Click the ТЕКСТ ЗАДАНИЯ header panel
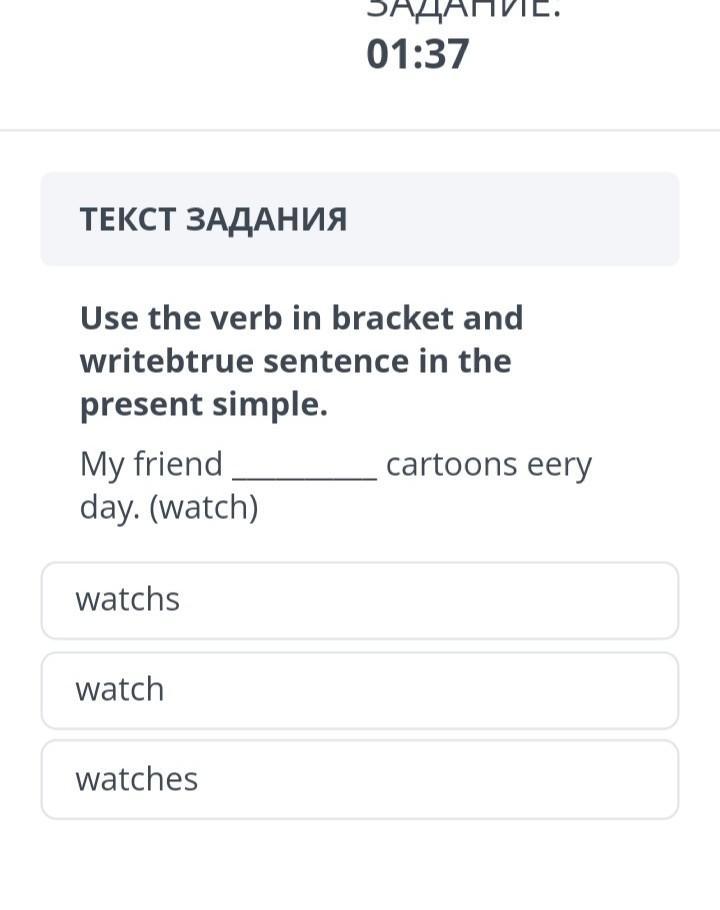Screen dimensions: 720x910 (x=359, y=218)
